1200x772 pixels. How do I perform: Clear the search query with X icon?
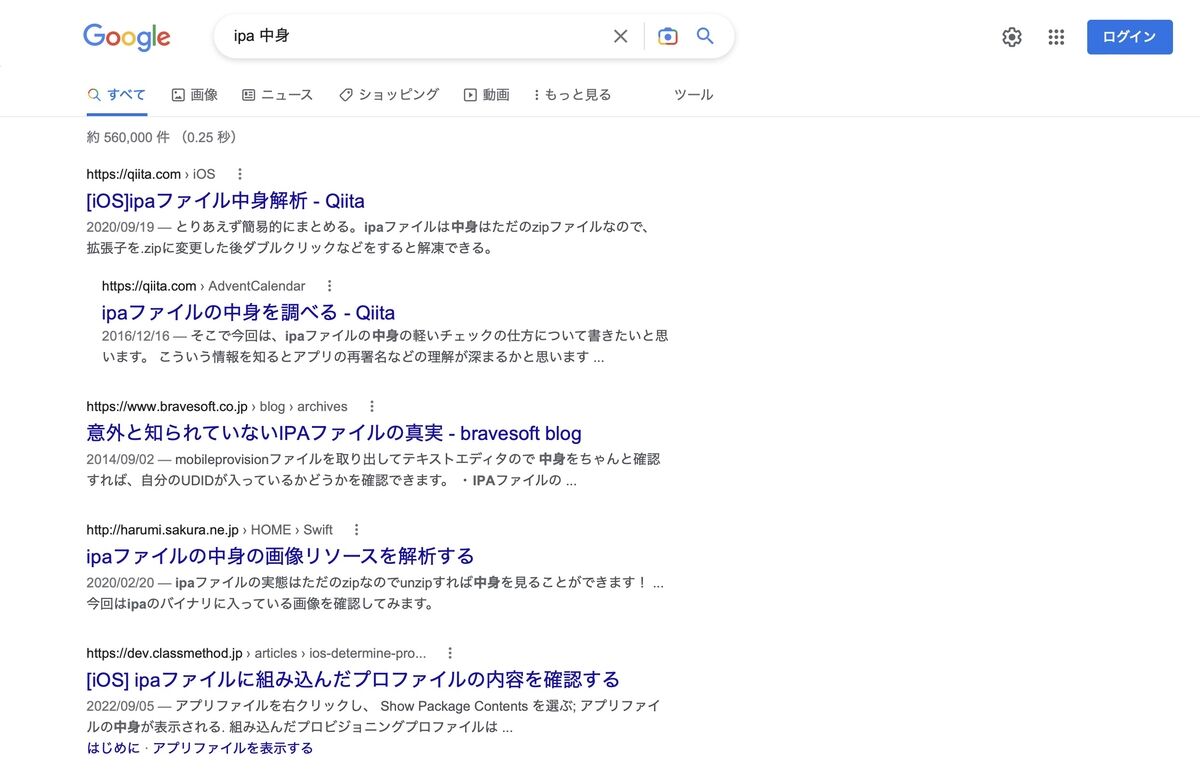[x=620, y=36]
